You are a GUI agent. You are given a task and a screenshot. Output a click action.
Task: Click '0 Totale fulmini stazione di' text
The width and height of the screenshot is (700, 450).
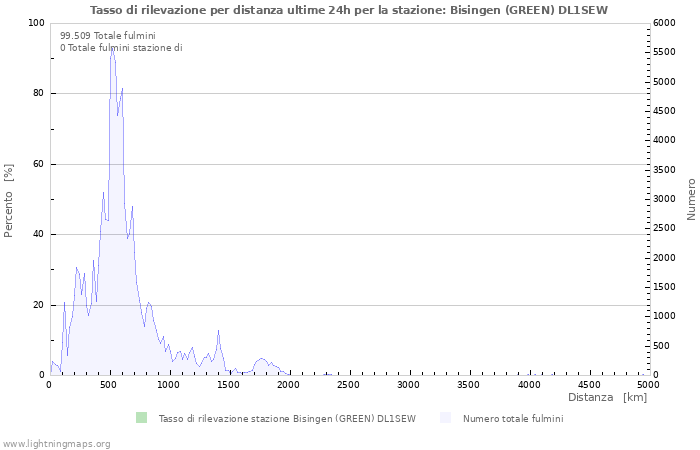(121, 48)
